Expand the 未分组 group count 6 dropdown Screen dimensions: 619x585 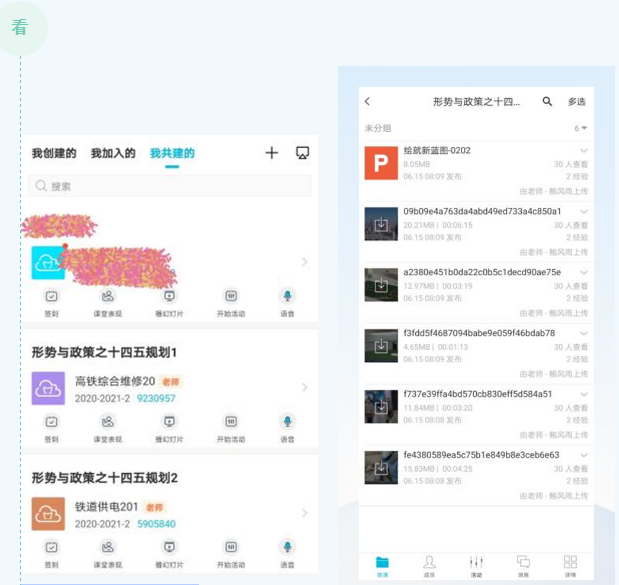(581, 128)
